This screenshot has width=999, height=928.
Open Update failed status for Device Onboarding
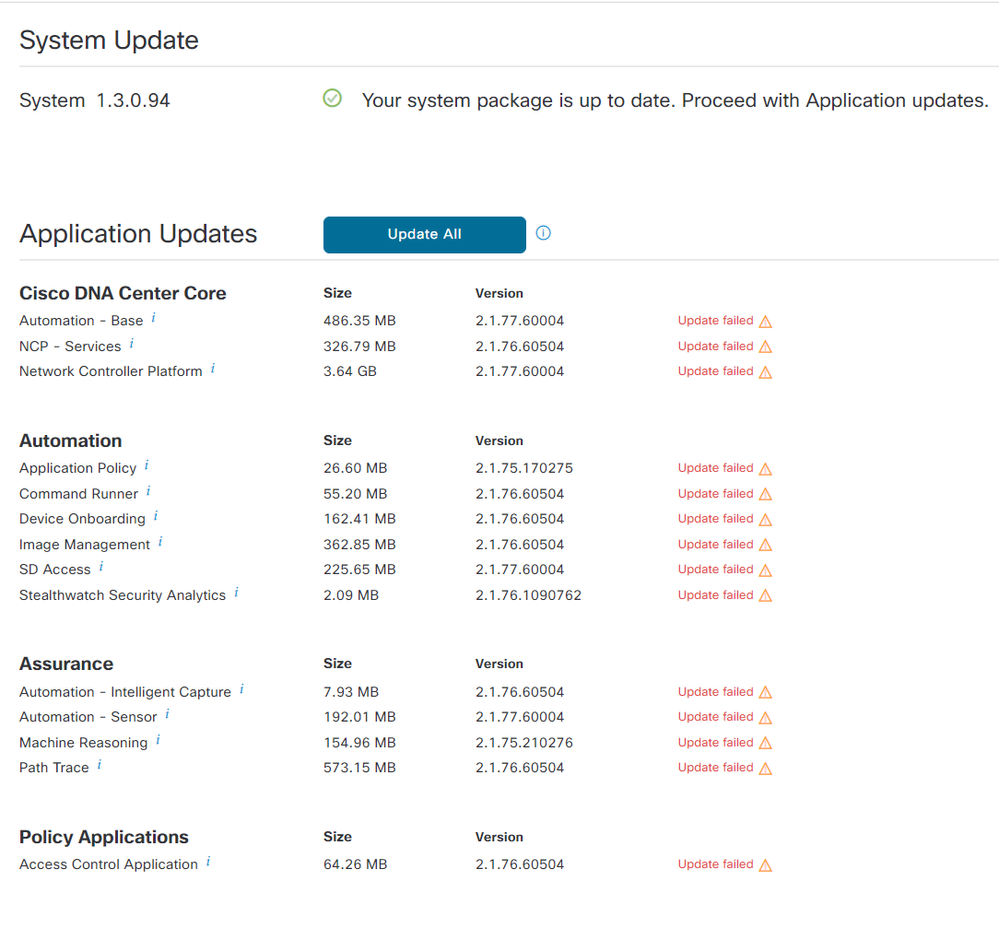pyautogui.click(x=715, y=518)
